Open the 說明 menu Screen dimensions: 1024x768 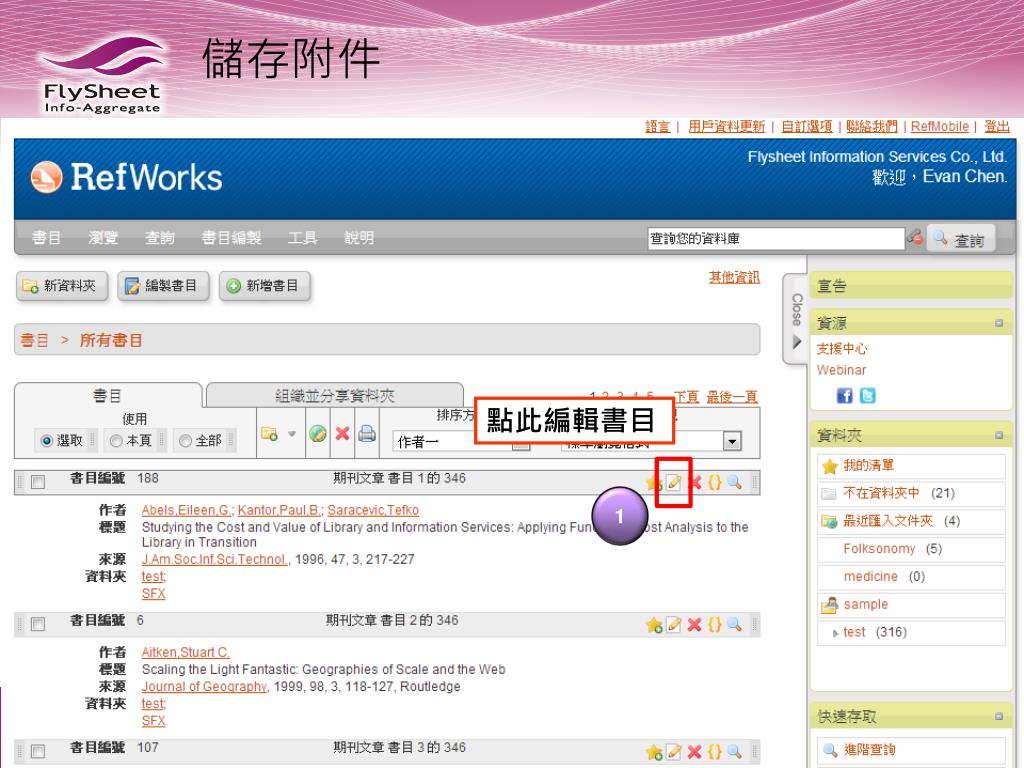click(x=359, y=238)
